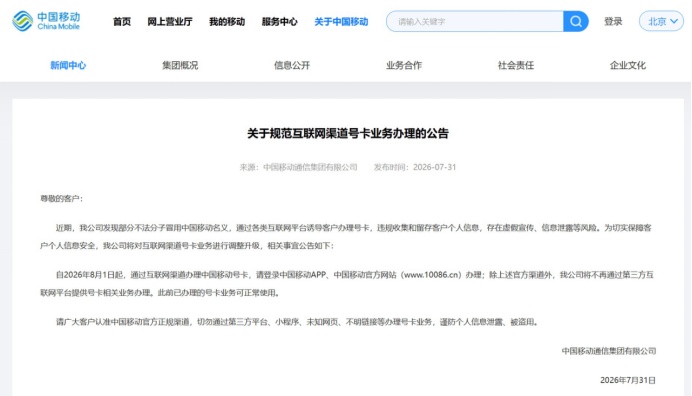Click the 登录 login link
Image resolution: width=692 pixels, height=396 pixels.
[613, 21]
